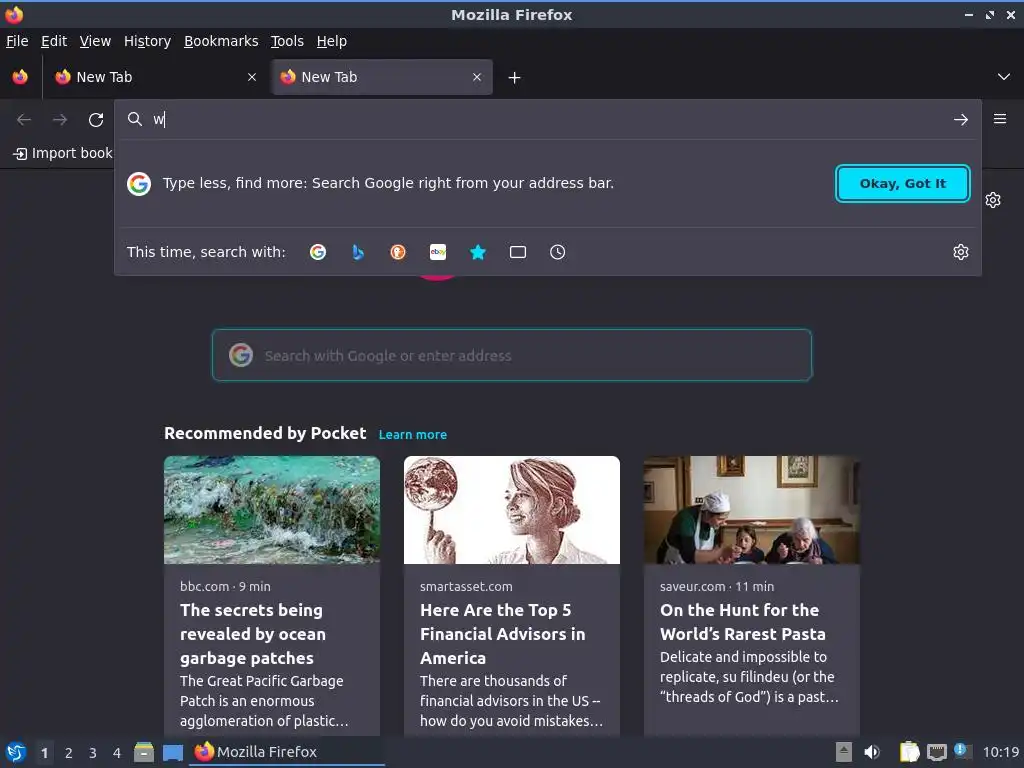Screen dimensions: 1024x768
Task: Click the pasta kitchen photo thumbnail
Action: click(752, 510)
